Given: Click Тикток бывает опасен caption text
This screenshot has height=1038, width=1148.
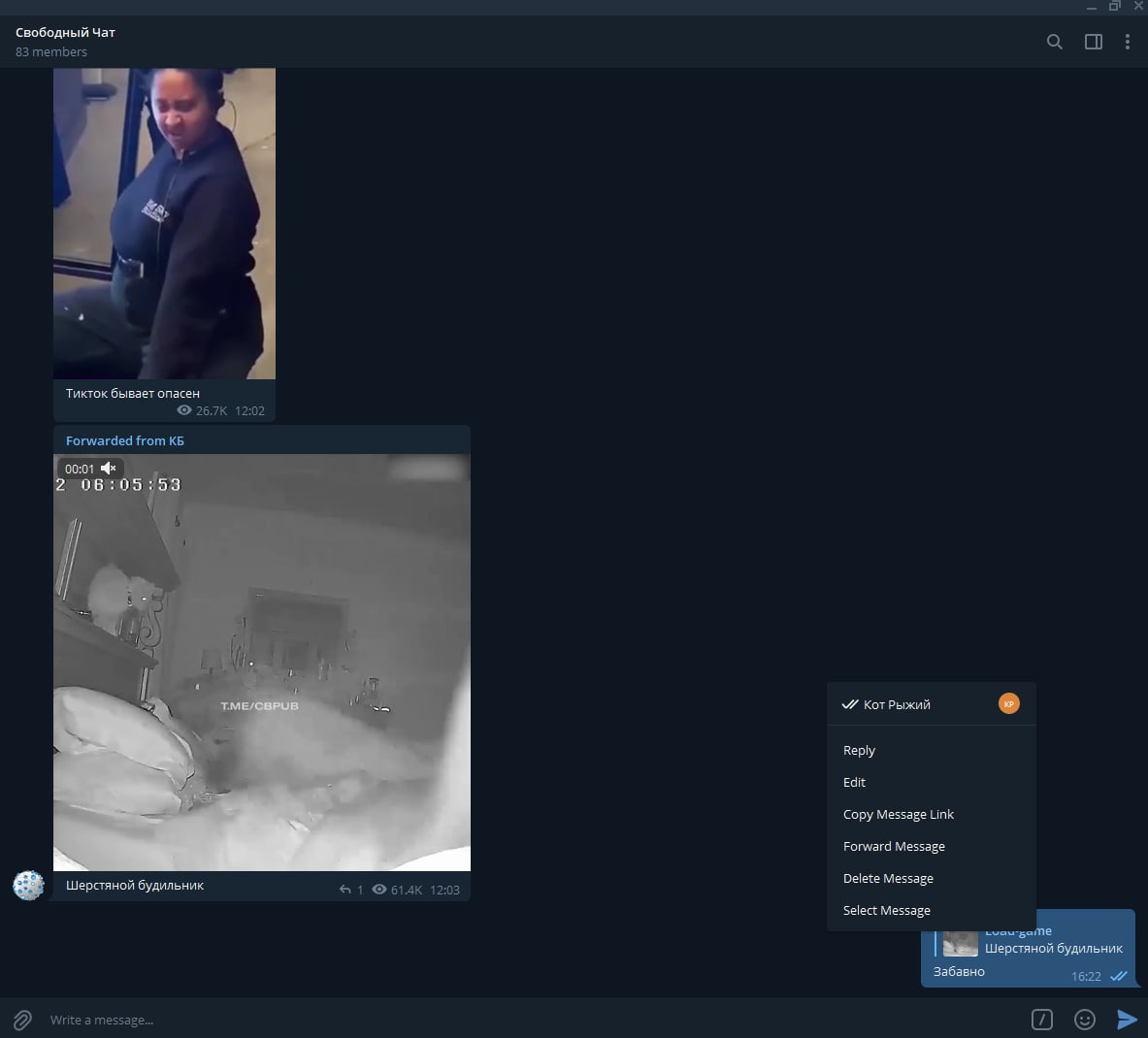Looking at the screenshot, I should point(133,393).
